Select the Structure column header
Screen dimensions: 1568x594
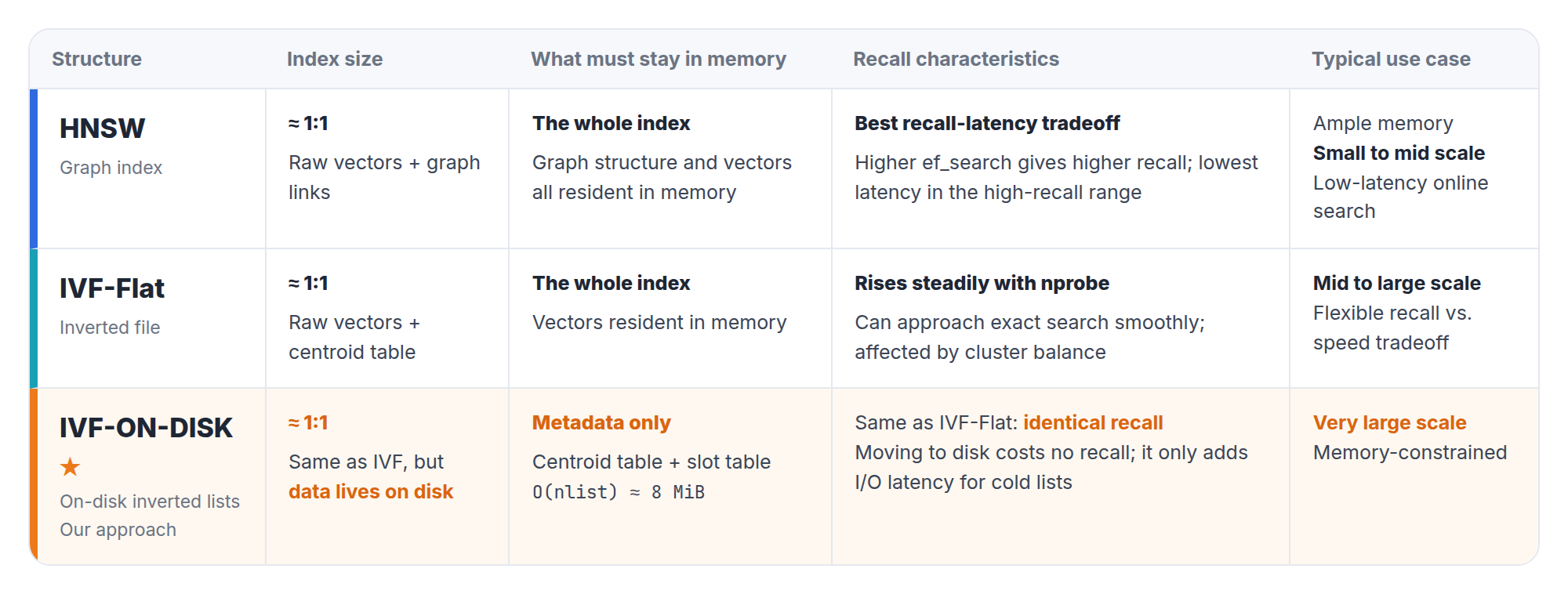click(96, 59)
